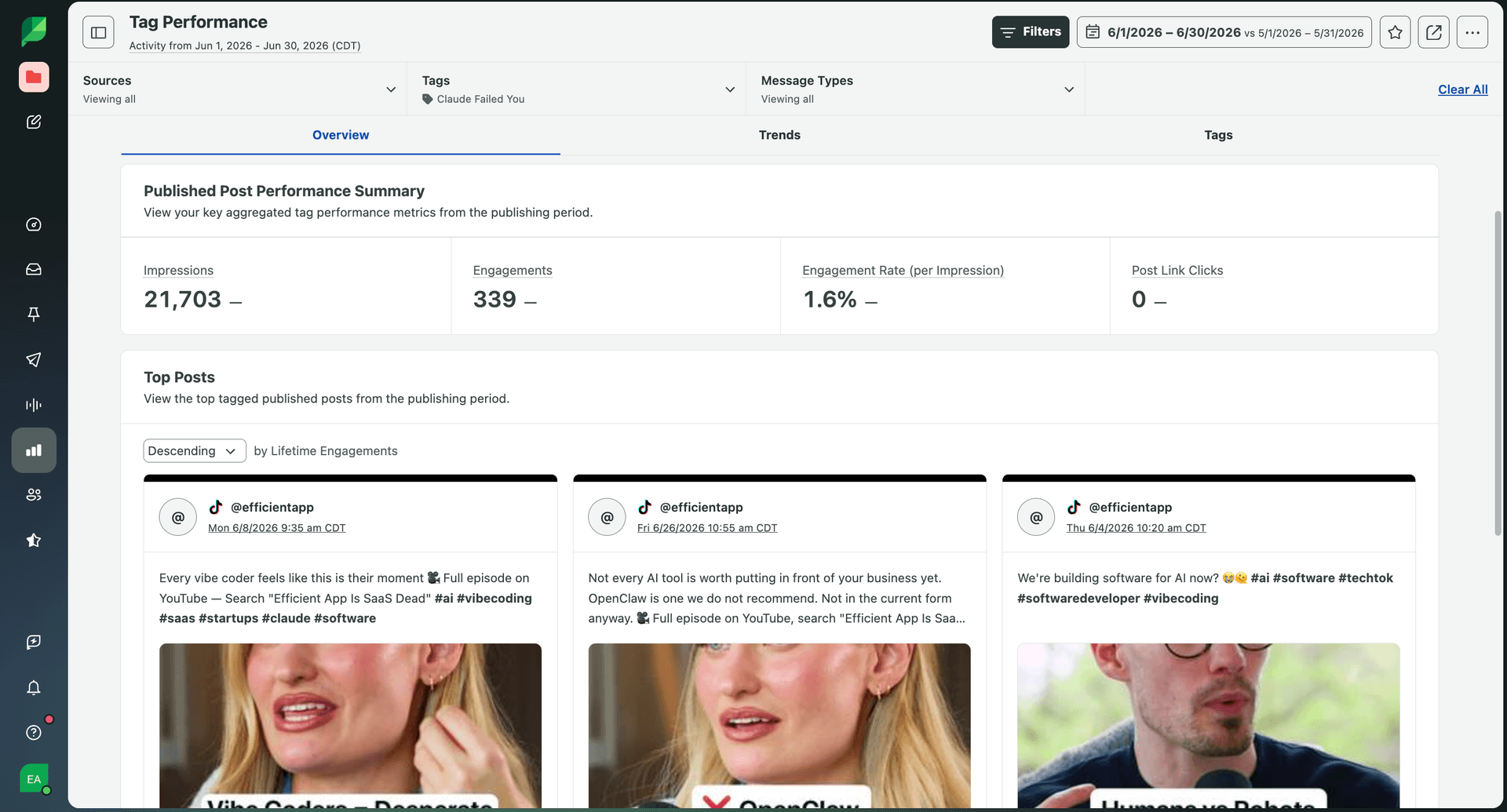Click the vertical page scrollbar

(x=1498, y=373)
